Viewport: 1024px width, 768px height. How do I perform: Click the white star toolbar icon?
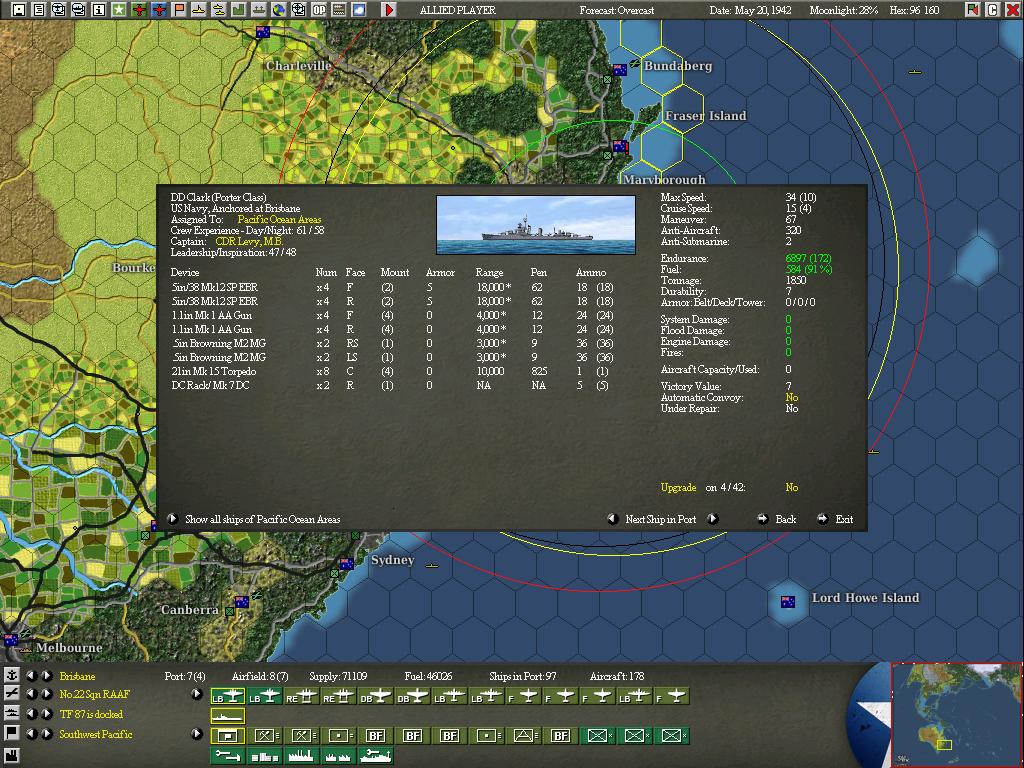pyautogui.click(x=119, y=10)
